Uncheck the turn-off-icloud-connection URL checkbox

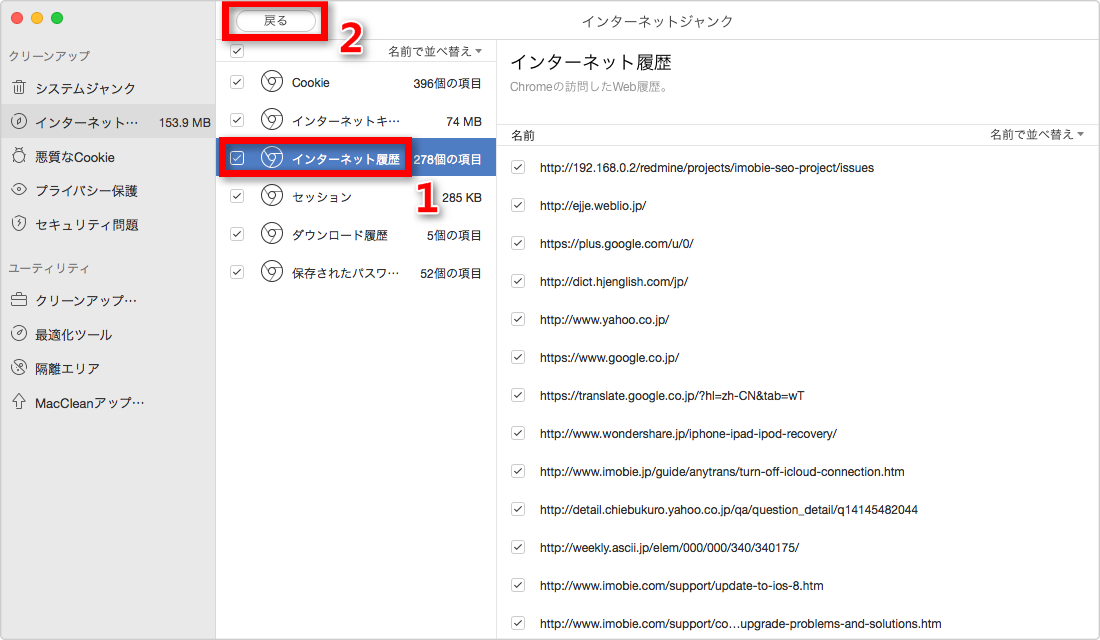pos(518,471)
